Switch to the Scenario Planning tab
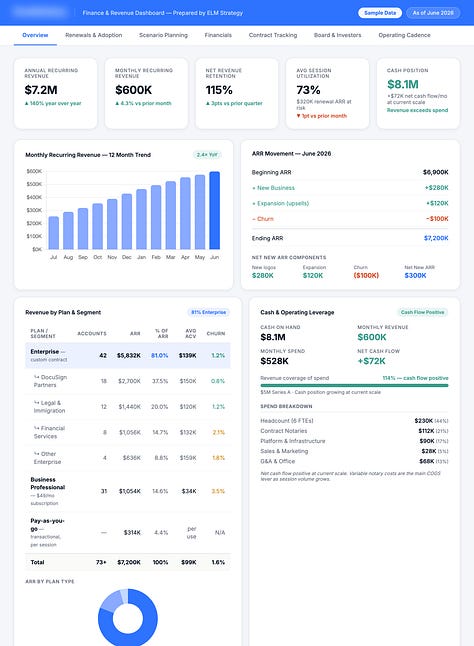Image resolution: width=474 pixels, height=646 pixels. (x=163, y=35)
